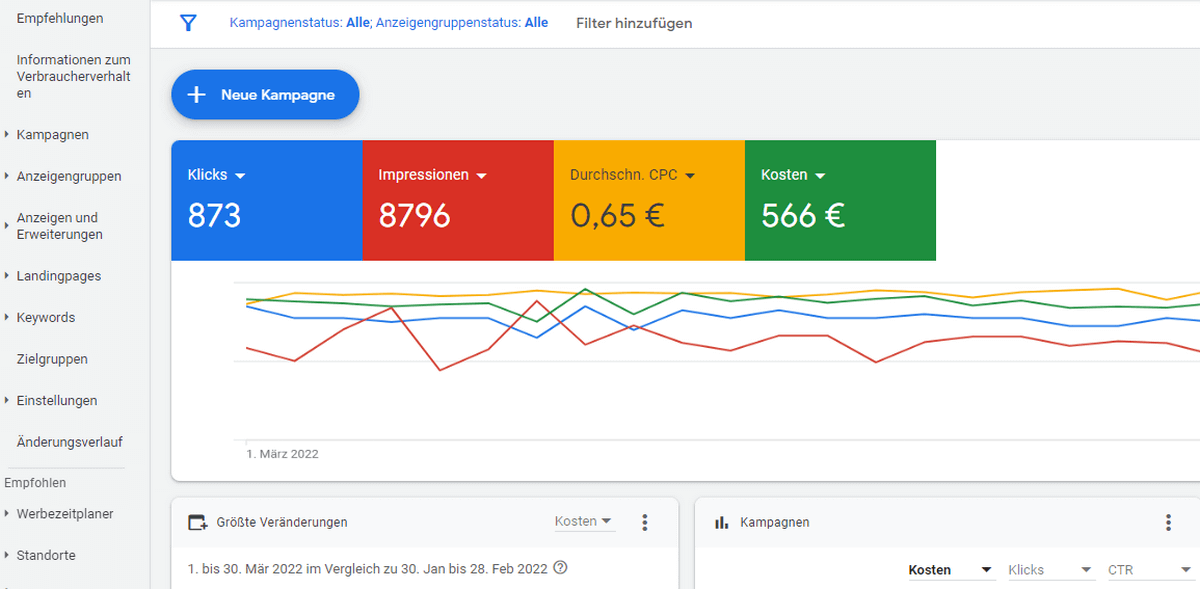The width and height of the screenshot is (1200, 589).
Task: Expand Keywords in the sidebar
Action: coord(8,318)
